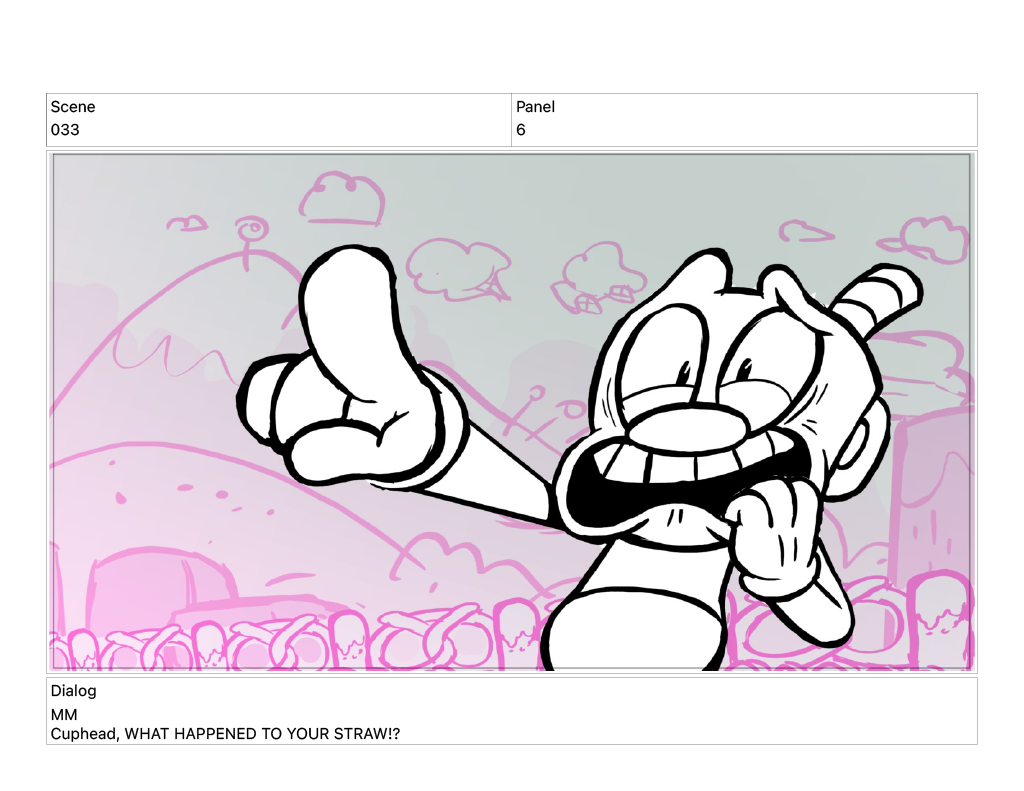The image size is (1024, 791).
Task: Click the Dialog section label
Action: 74,691
